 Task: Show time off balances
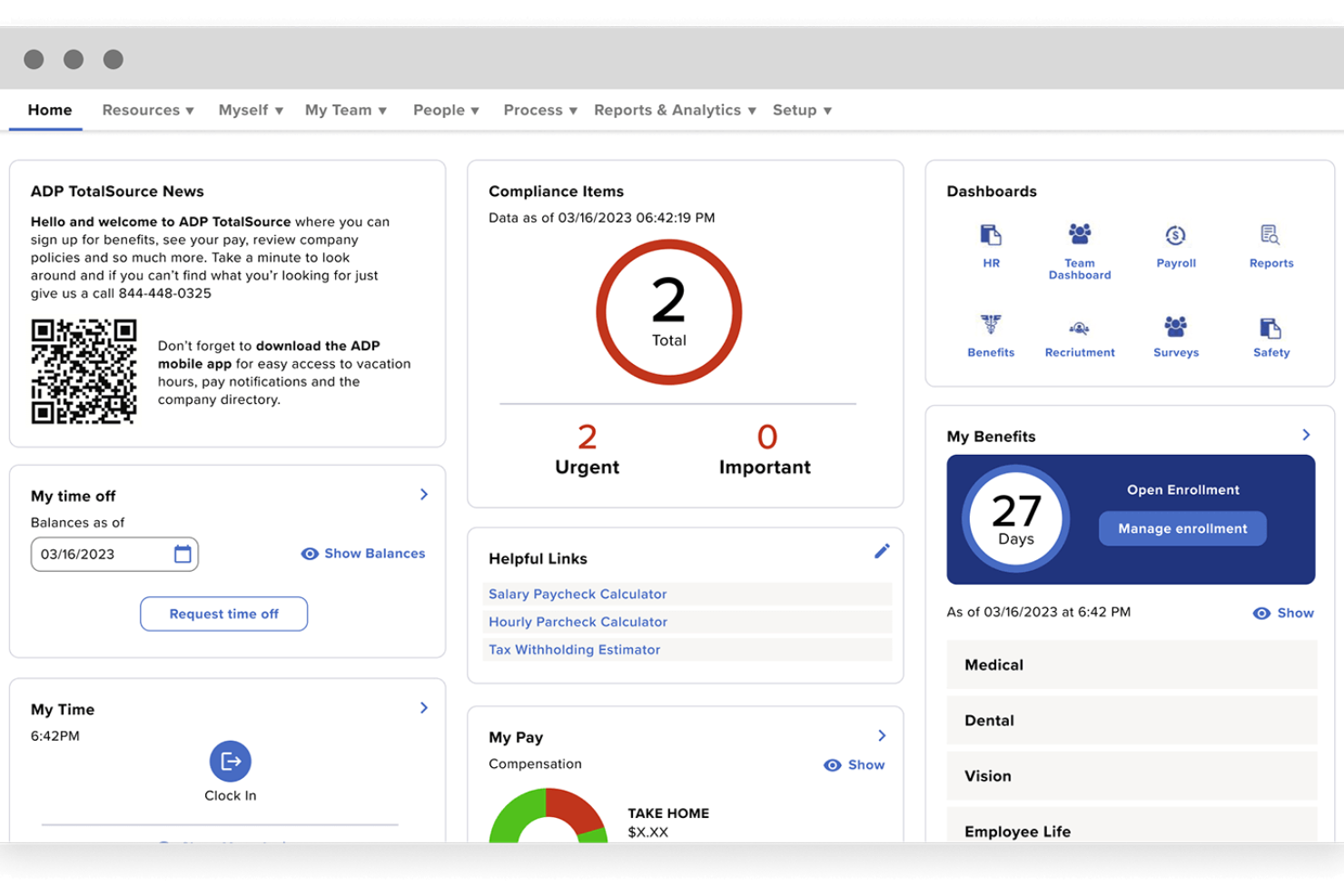(x=363, y=554)
